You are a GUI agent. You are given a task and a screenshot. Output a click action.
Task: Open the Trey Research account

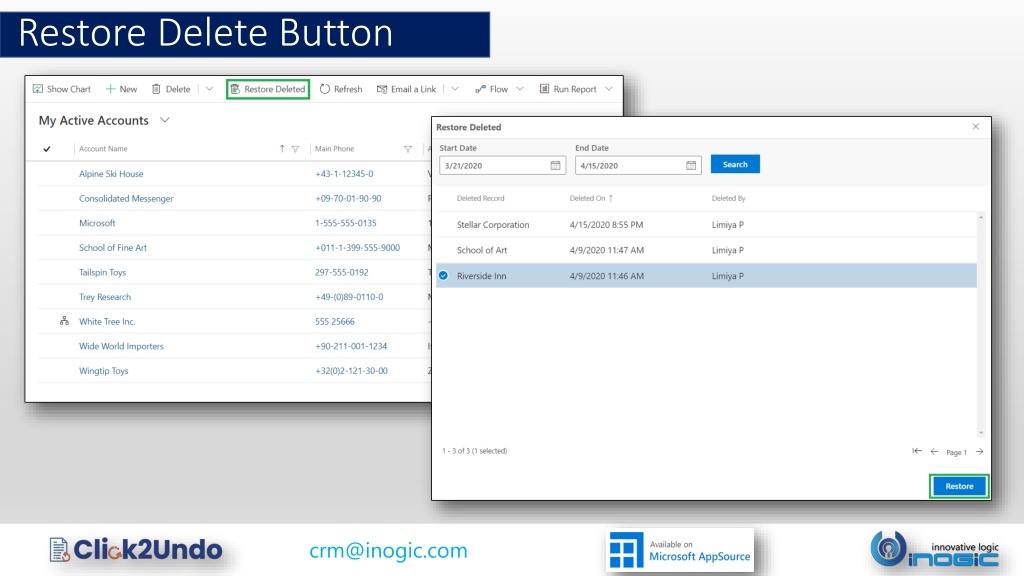(105, 297)
